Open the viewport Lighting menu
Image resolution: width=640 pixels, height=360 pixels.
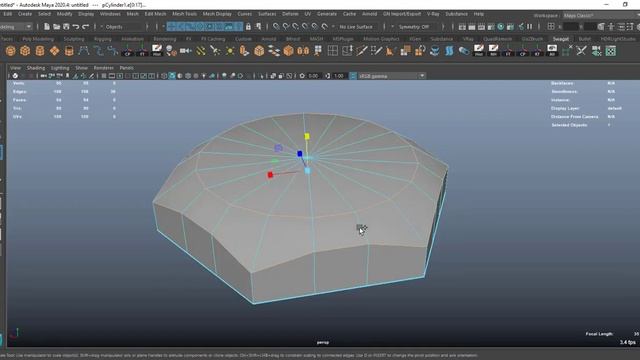click(60, 68)
